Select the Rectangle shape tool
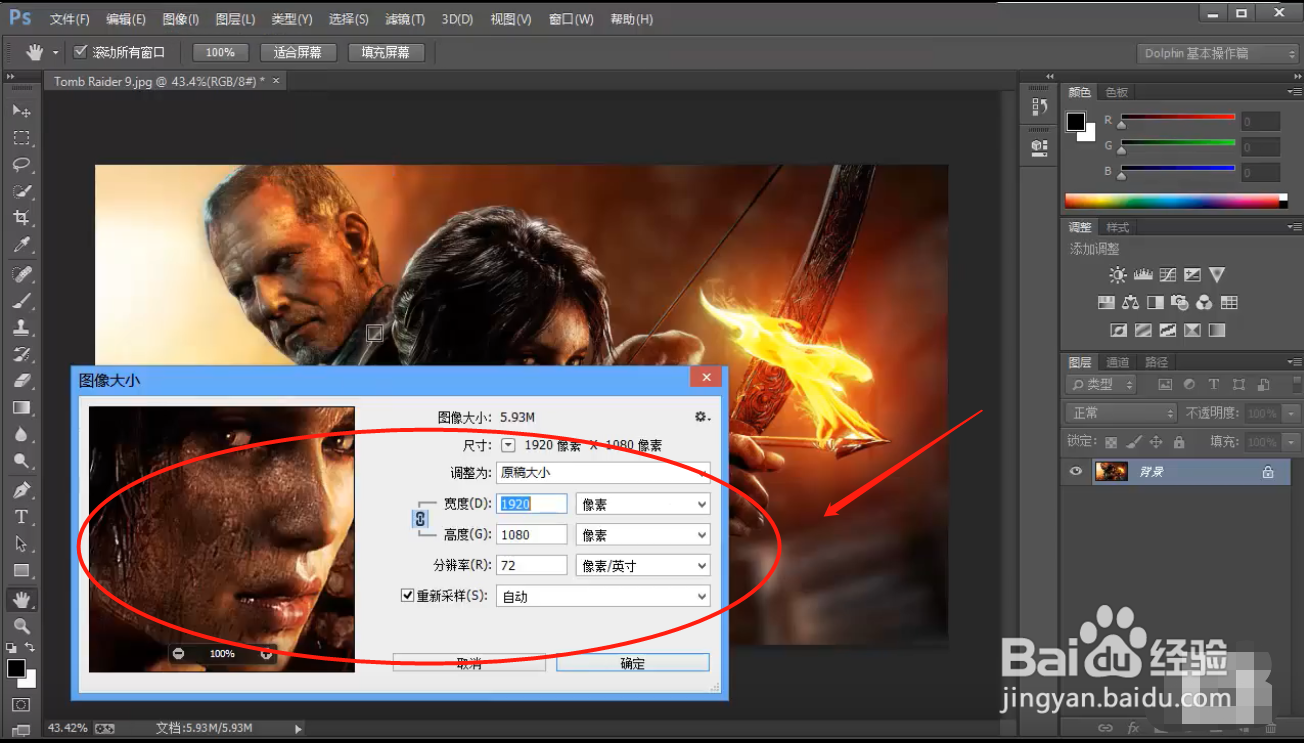Viewport: 1304px width, 743px height. point(21,571)
